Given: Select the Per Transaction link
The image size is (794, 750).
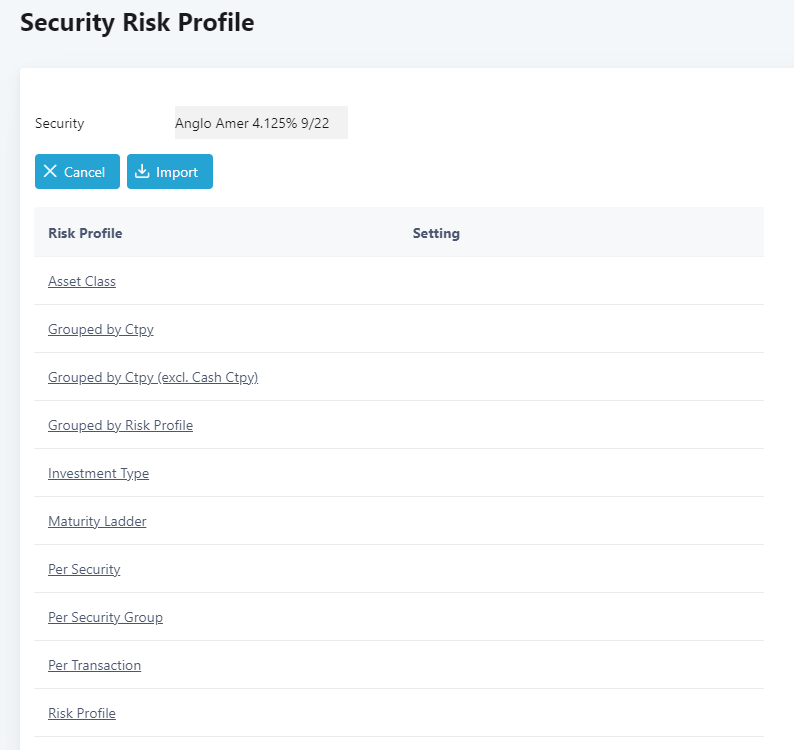Looking at the screenshot, I should (x=95, y=665).
